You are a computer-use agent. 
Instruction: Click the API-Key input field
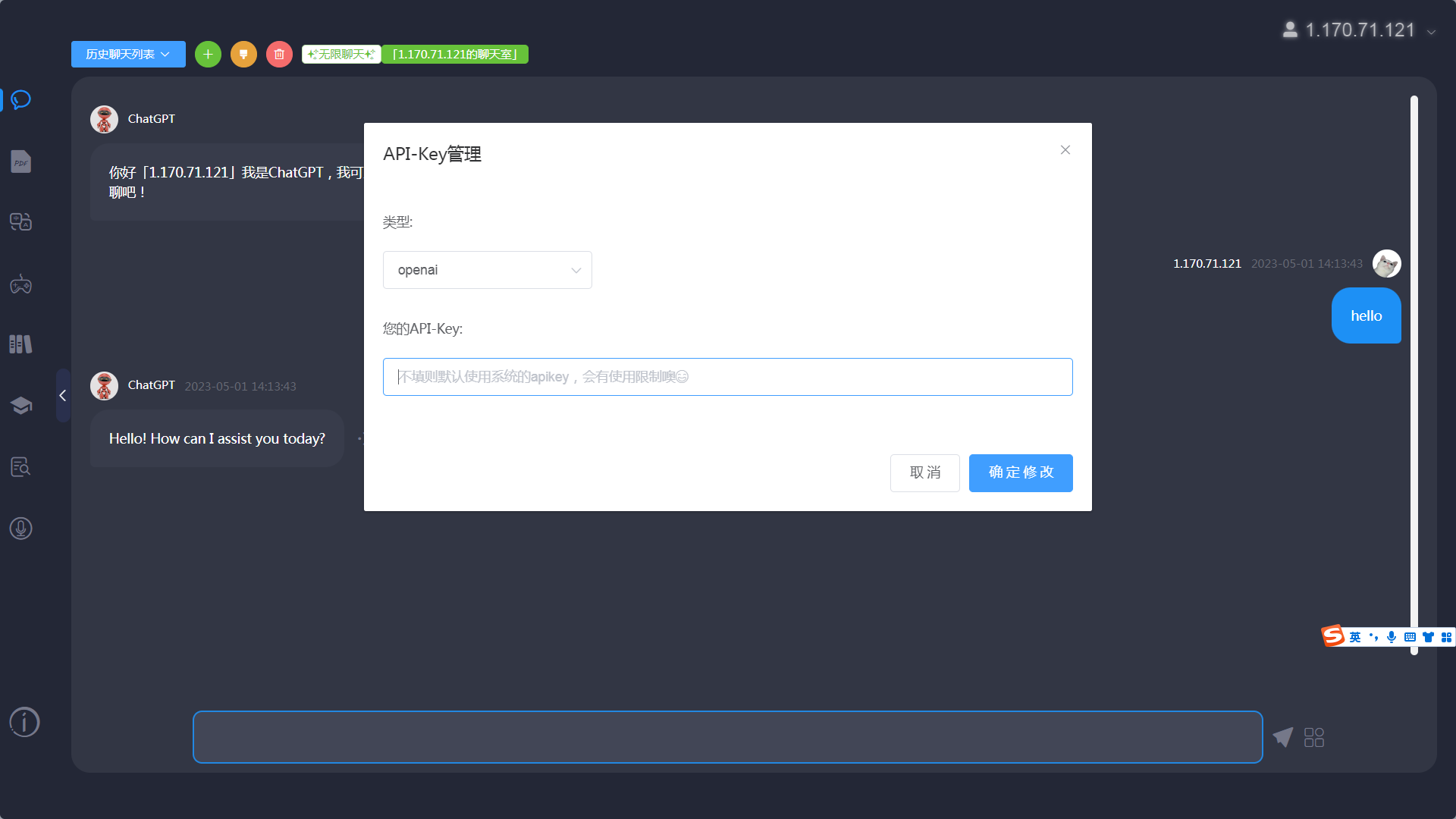727,377
